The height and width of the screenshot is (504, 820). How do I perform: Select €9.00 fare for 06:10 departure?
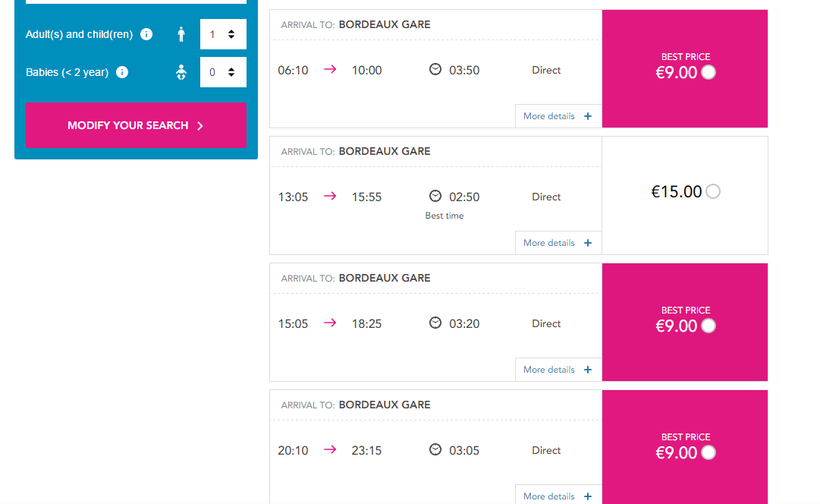point(709,72)
